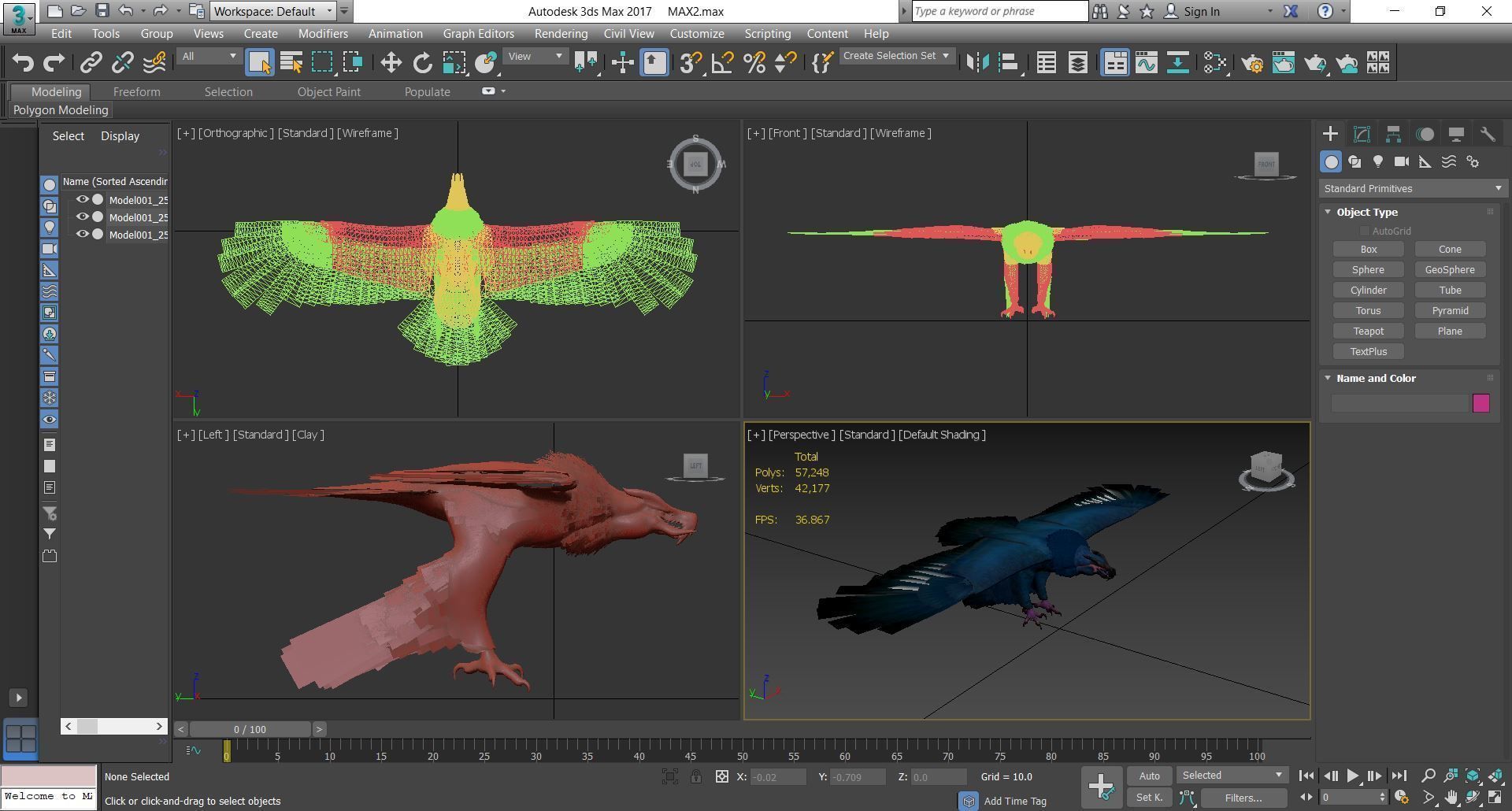
Task: Create a GeoSphere primitive
Action: pos(1450,269)
